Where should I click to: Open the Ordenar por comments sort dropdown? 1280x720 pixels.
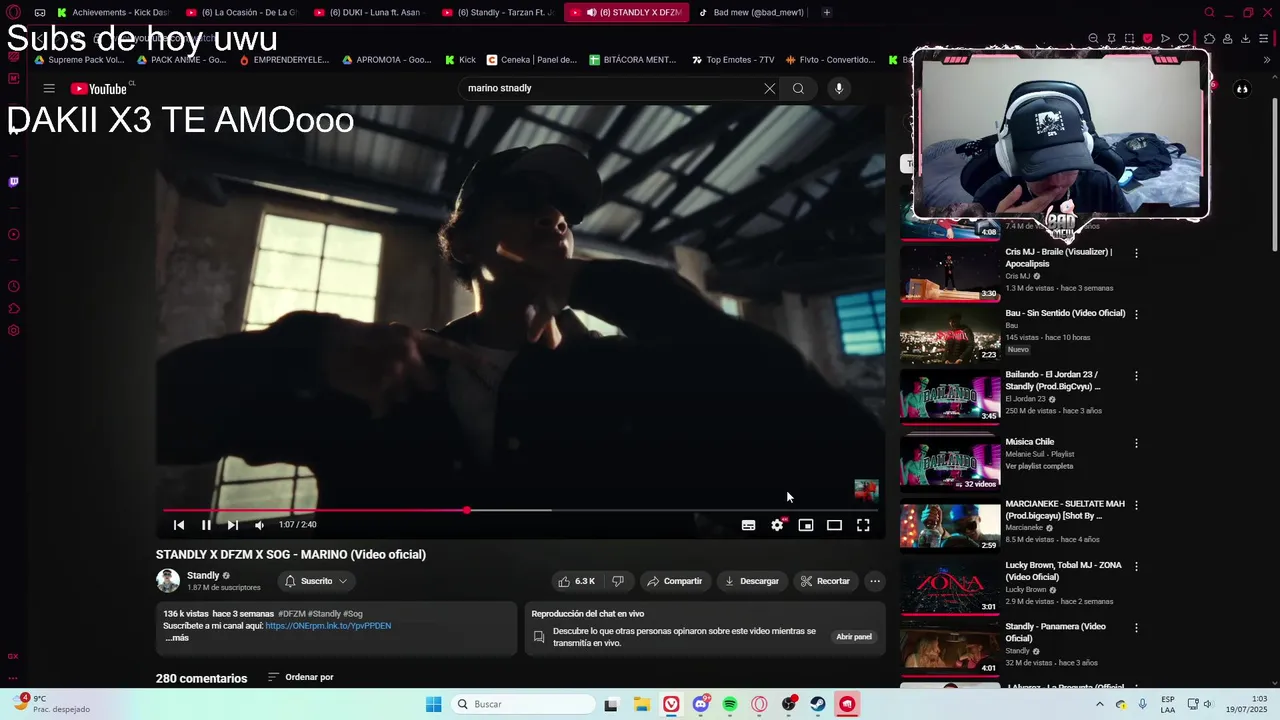301,677
